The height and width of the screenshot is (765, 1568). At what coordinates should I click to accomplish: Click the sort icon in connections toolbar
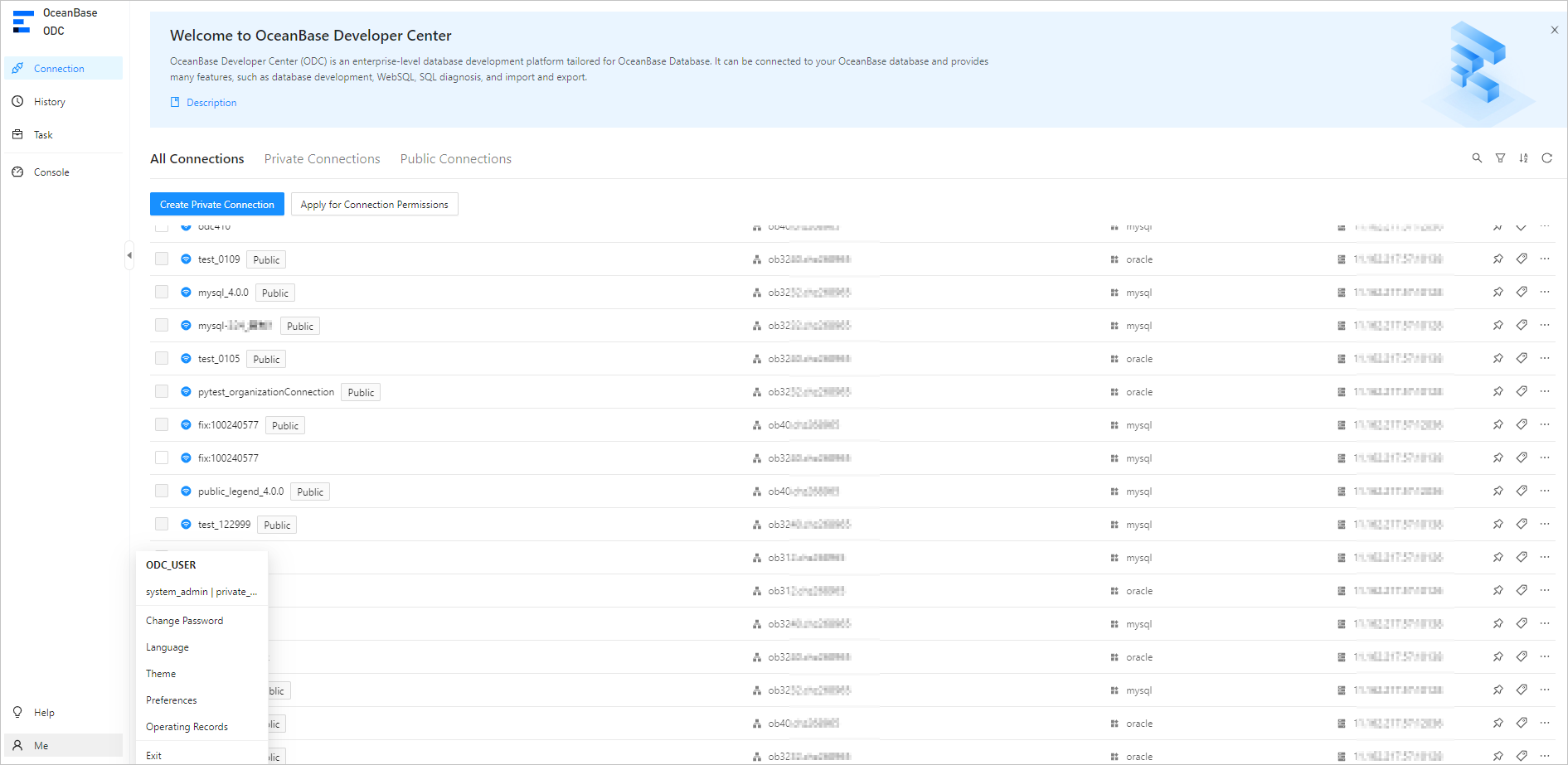coord(1523,158)
